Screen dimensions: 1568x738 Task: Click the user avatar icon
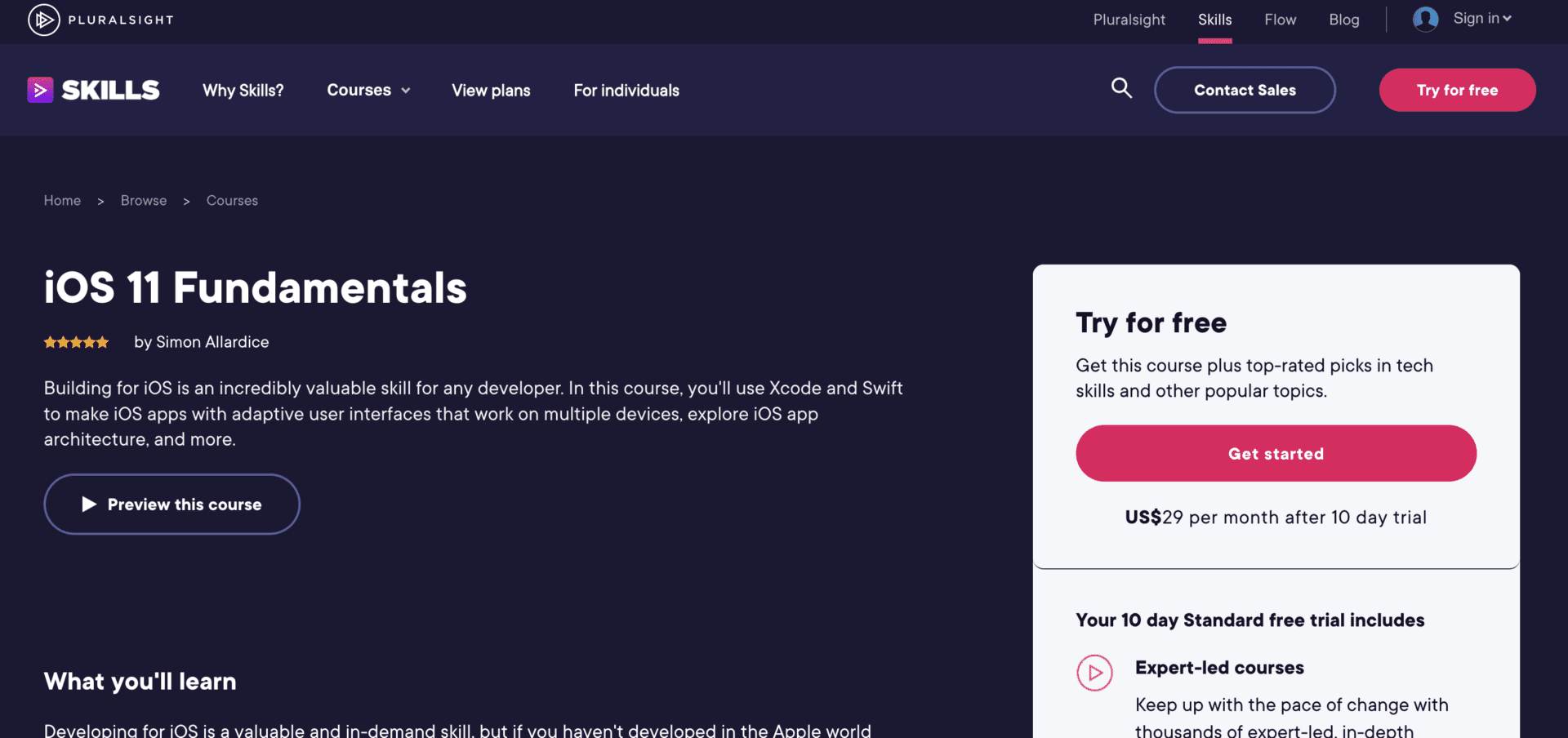click(1424, 19)
